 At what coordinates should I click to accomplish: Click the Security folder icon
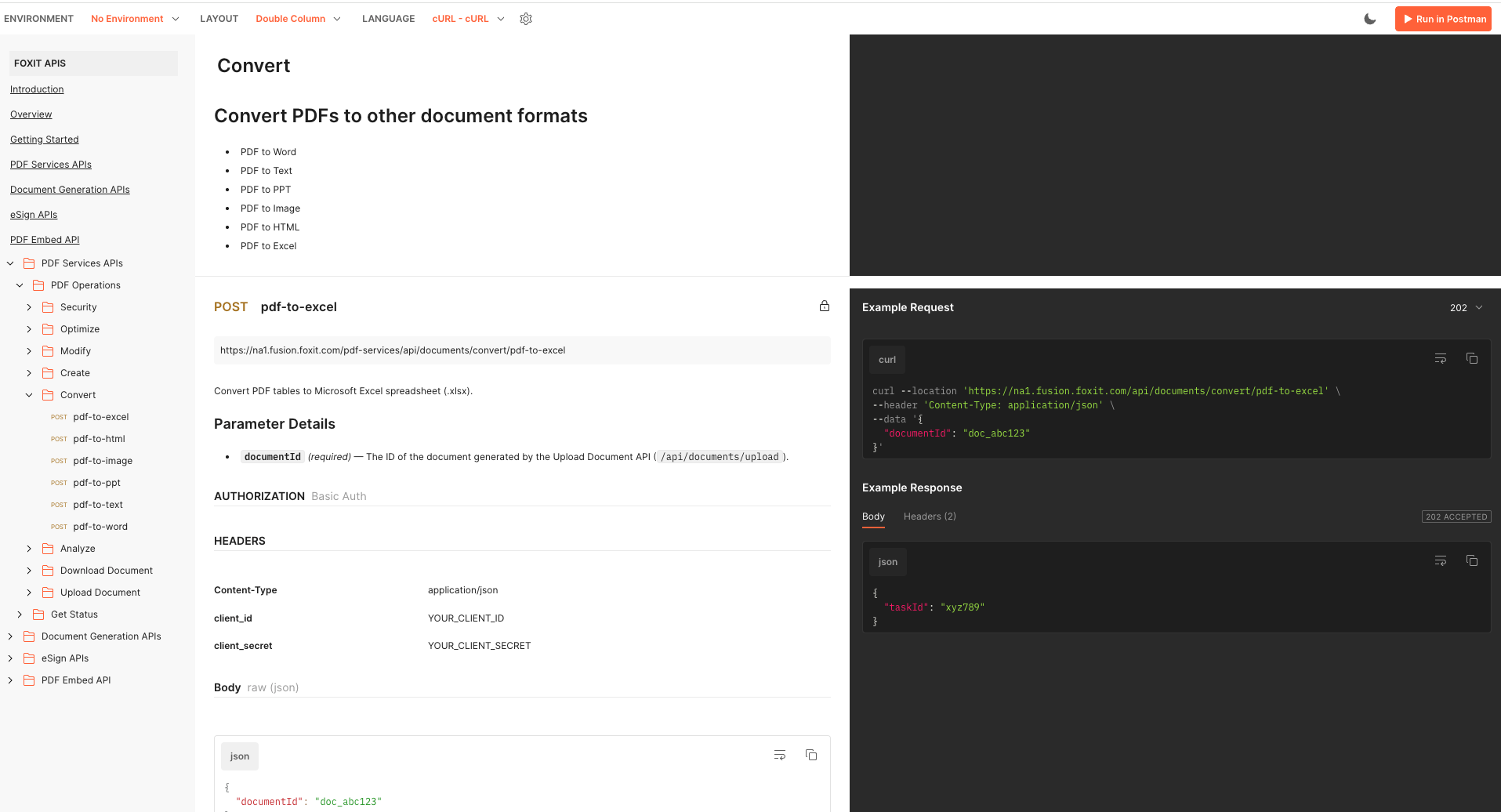point(48,307)
